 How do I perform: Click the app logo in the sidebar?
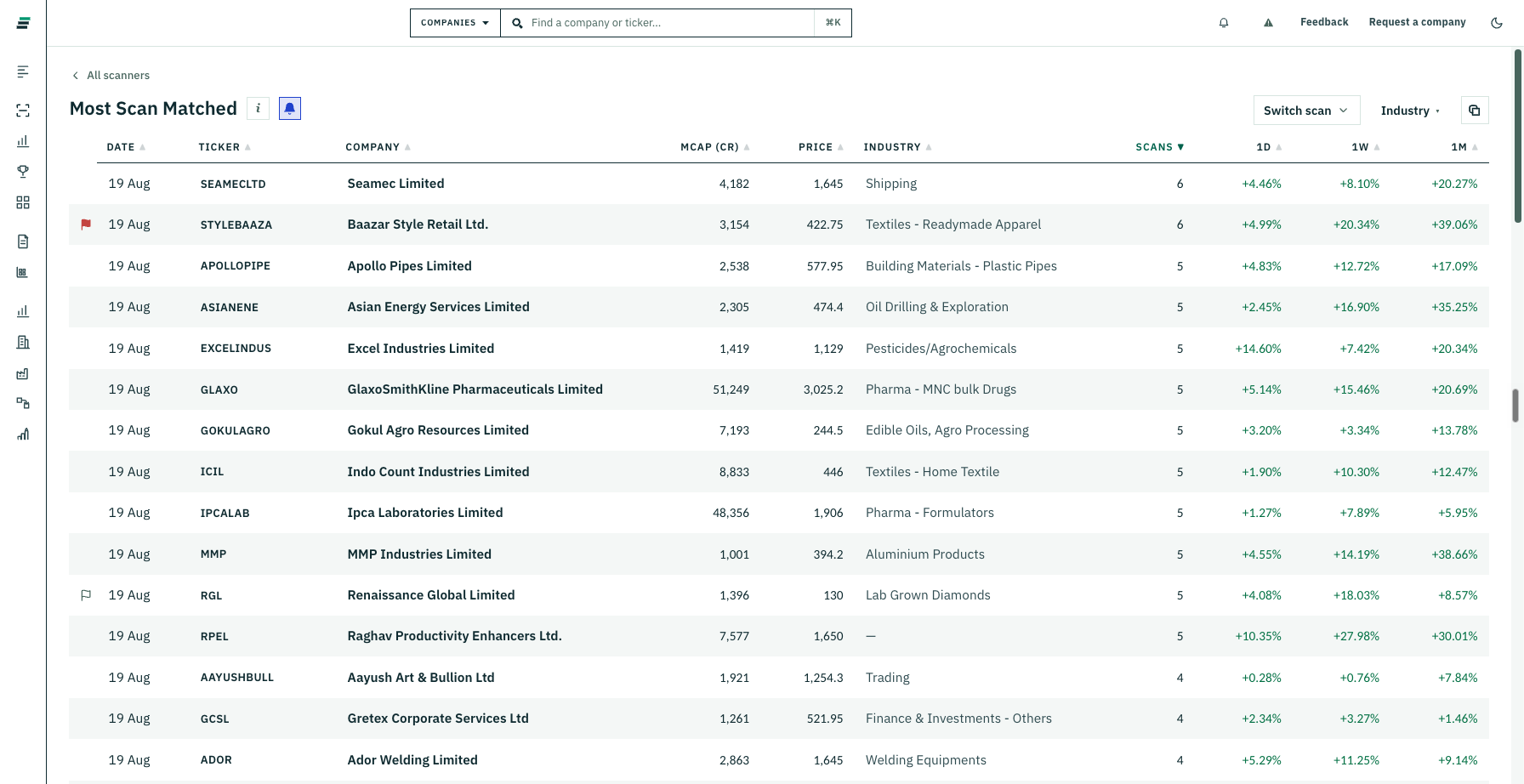click(x=23, y=23)
